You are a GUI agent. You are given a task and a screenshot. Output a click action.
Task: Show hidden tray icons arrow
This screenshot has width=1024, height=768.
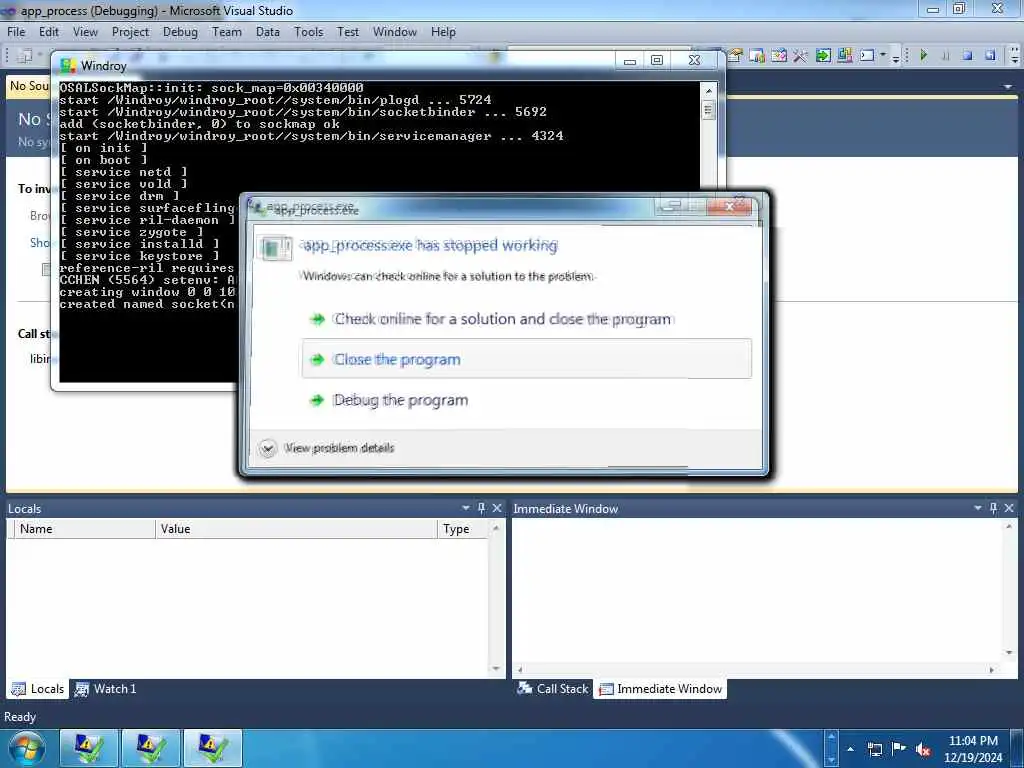pyautogui.click(x=850, y=749)
